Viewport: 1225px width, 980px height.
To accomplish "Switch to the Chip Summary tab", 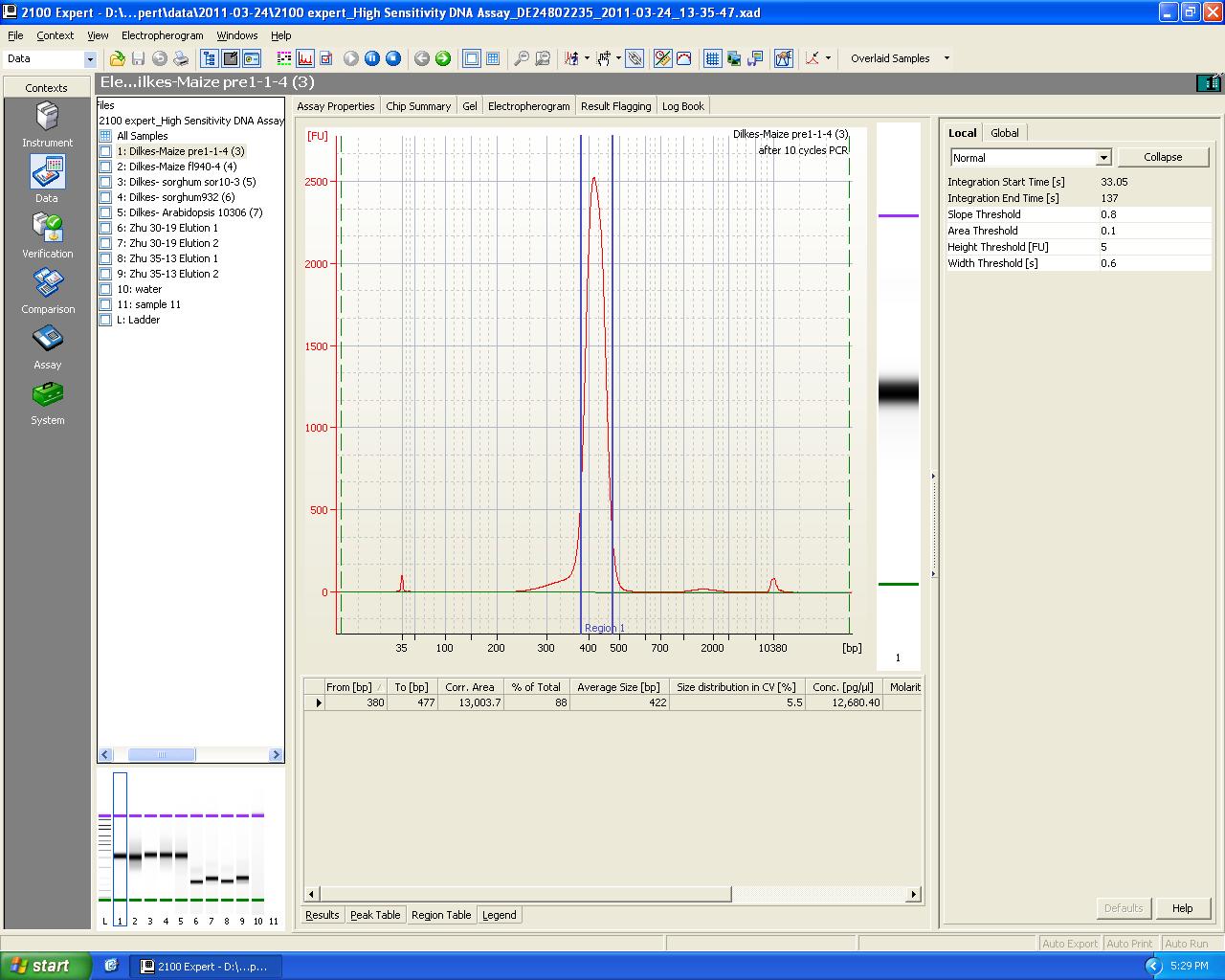I will pos(418,106).
